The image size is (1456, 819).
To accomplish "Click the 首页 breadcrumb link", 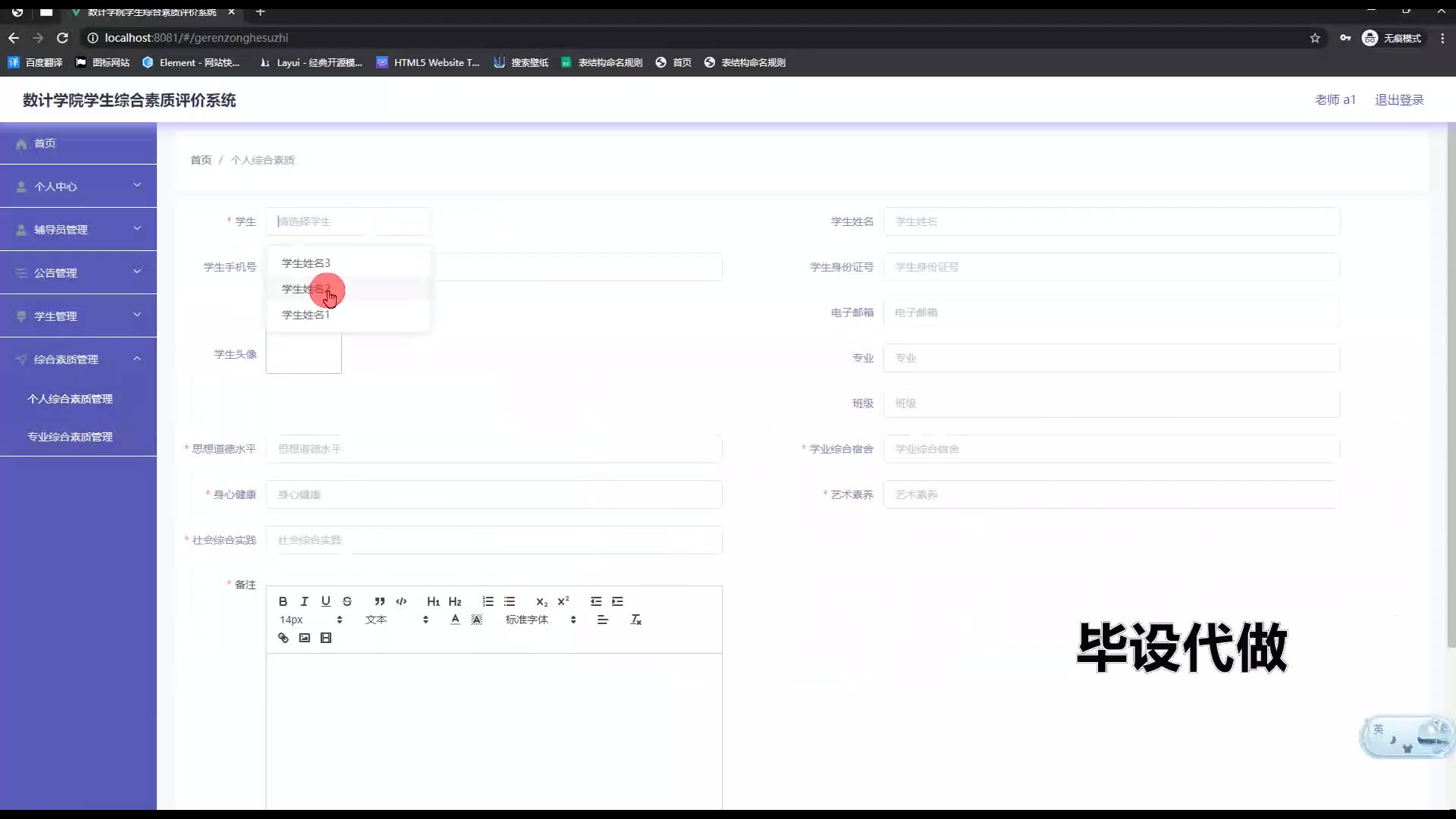I will tap(200, 160).
